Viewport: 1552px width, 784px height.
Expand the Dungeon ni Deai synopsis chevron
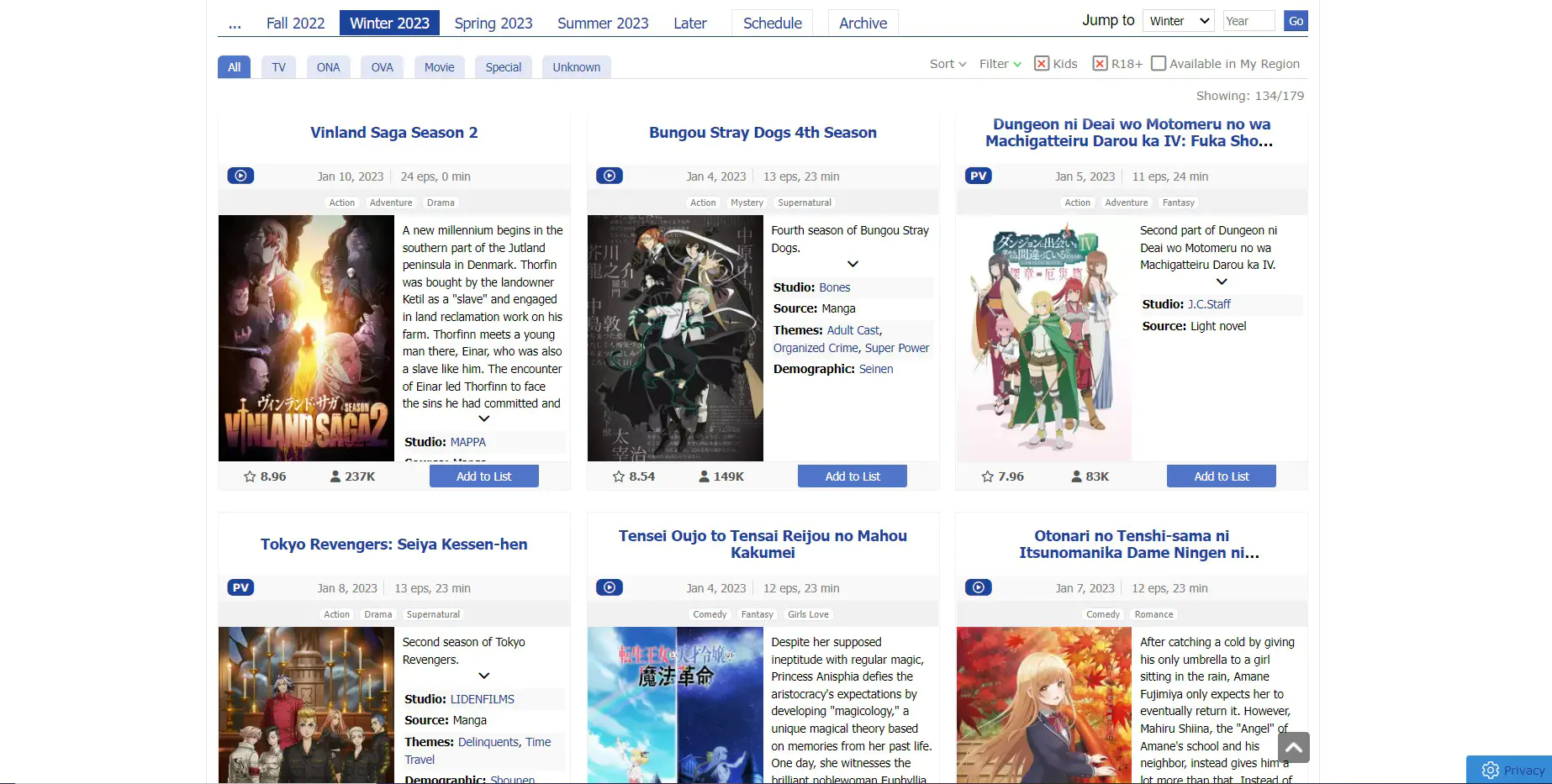1222,282
